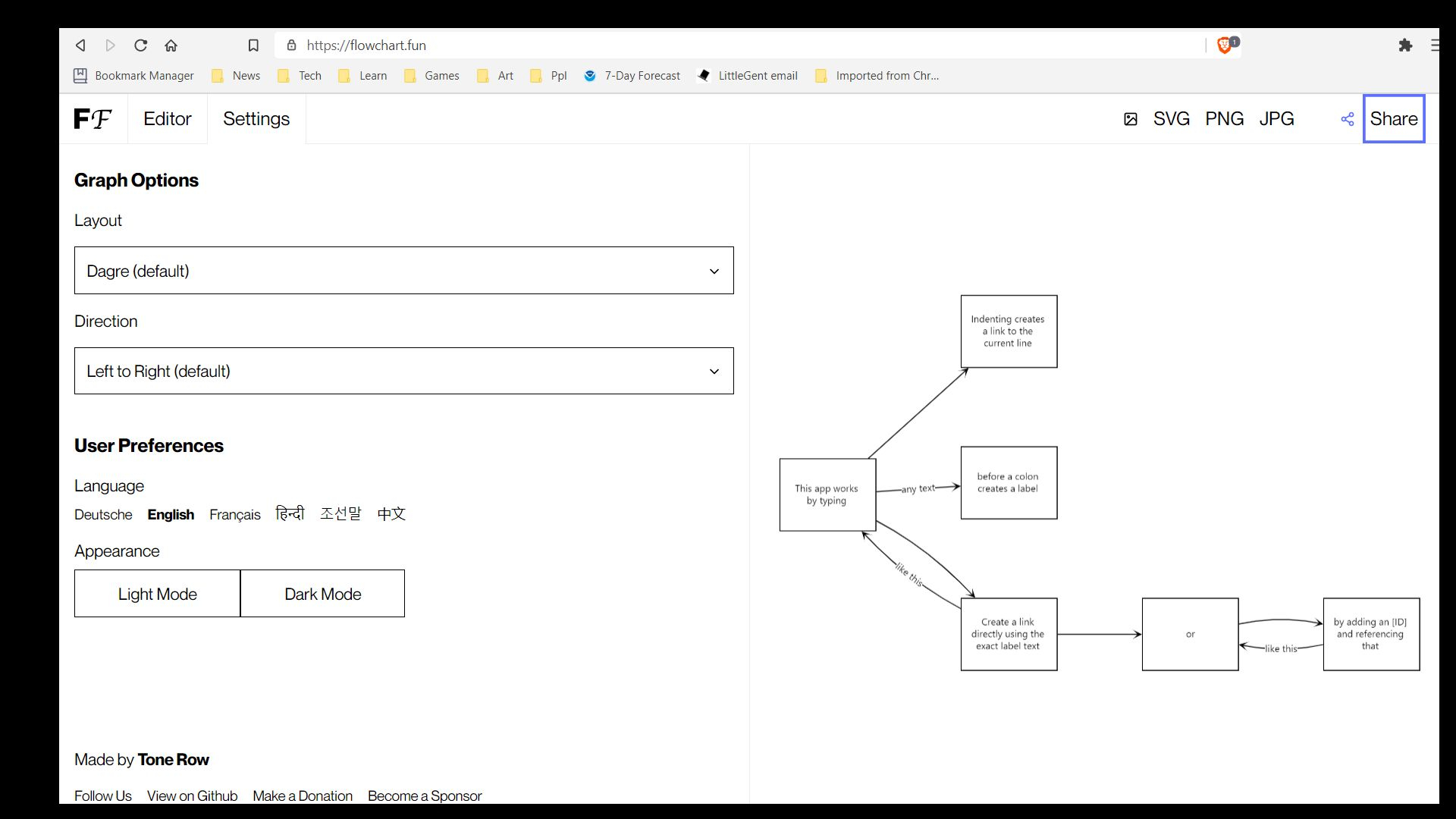Select Français language

235,515
